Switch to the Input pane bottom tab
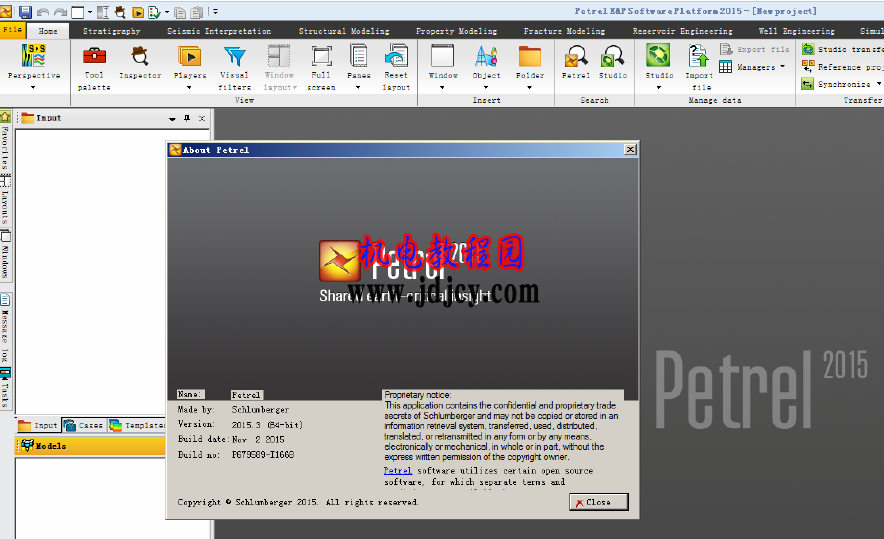Viewport: 884px width, 539px height. [38, 426]
